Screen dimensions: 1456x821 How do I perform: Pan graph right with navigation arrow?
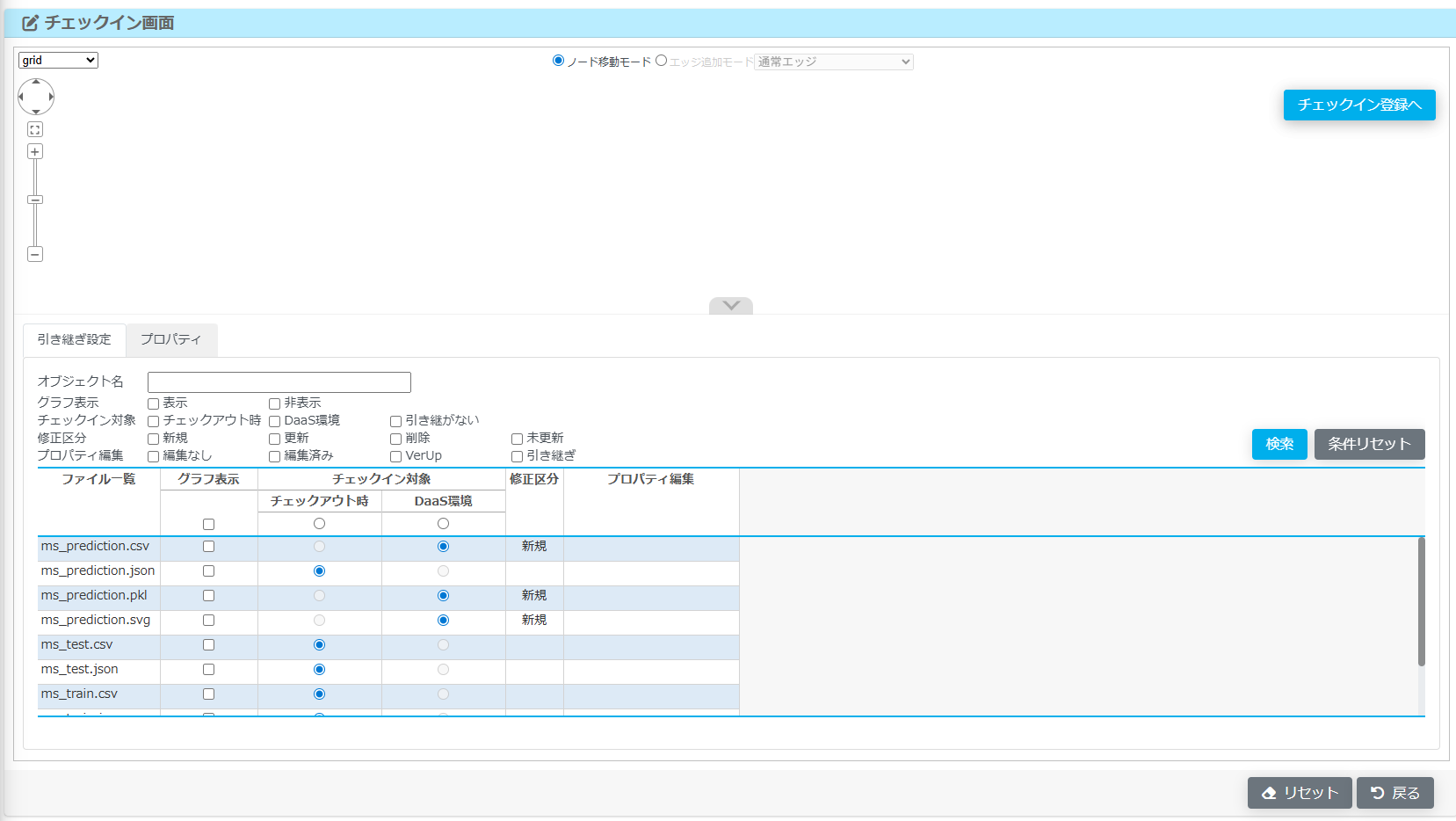[x=51, y=97]
